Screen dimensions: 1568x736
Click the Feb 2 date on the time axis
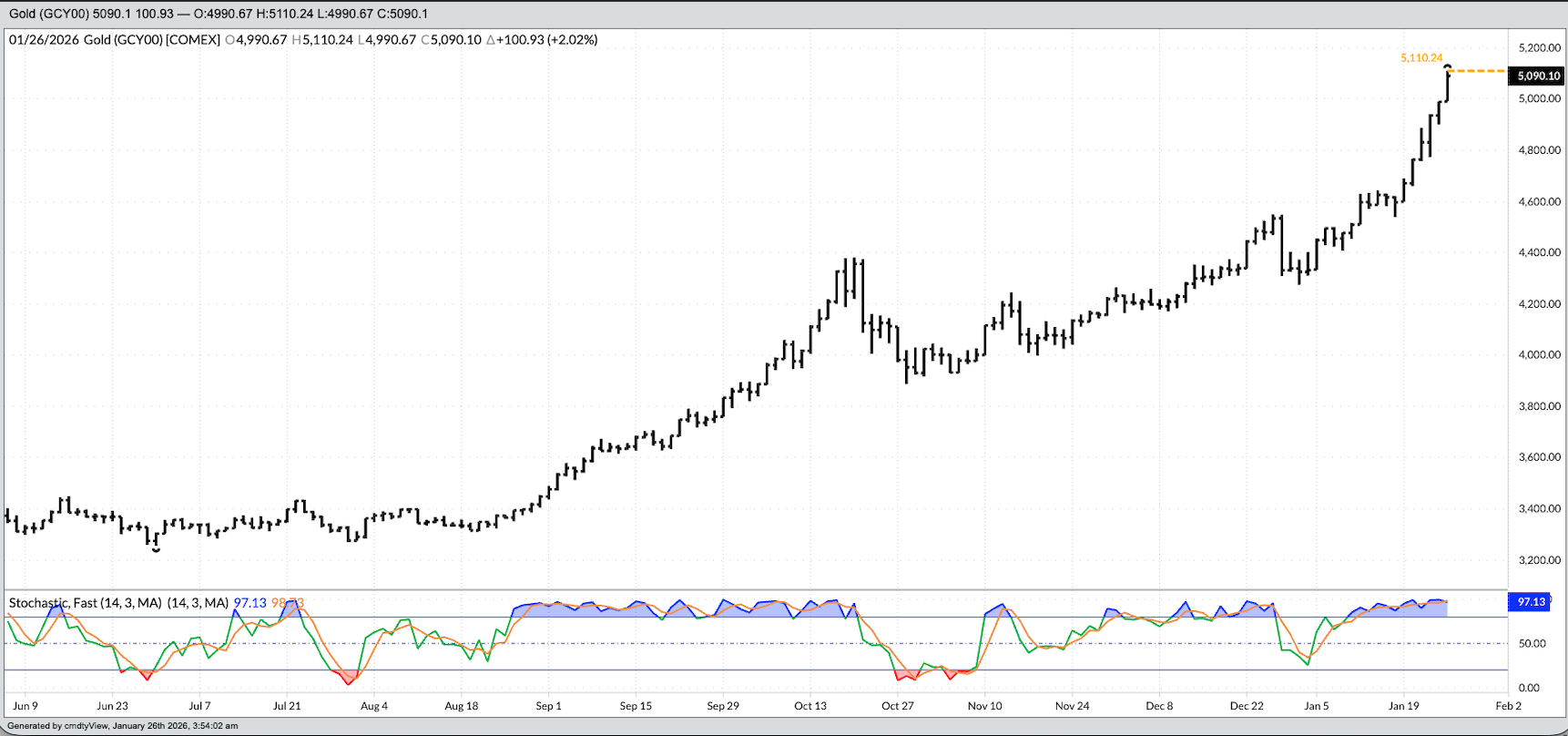[x=1508, y=706]
